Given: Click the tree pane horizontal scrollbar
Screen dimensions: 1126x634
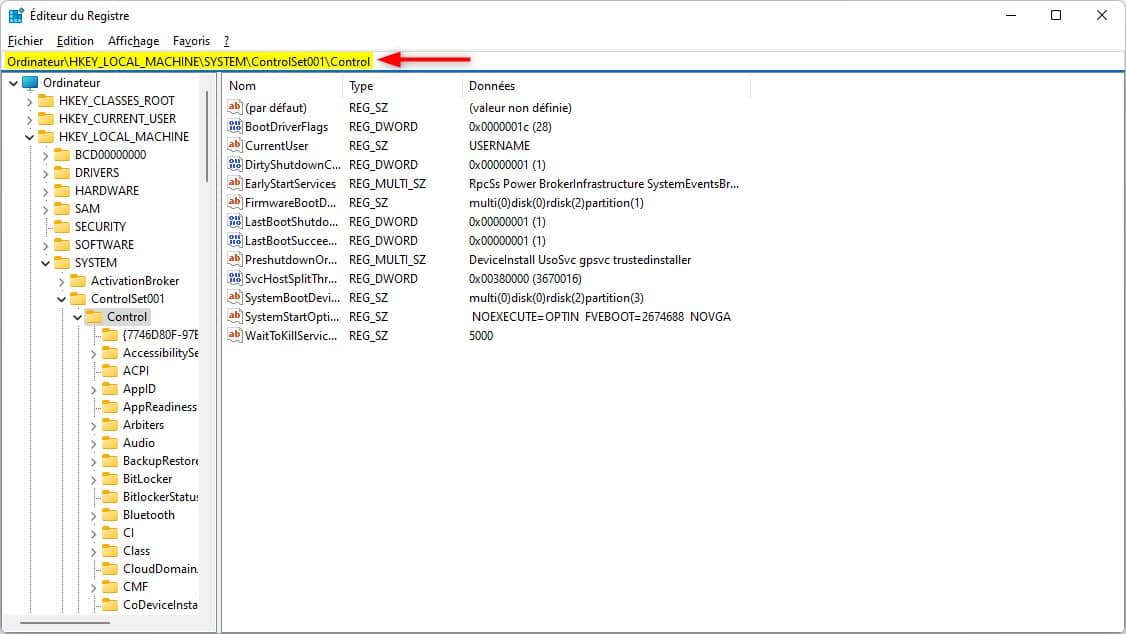Looking at the screenshot, I should click(x=65, y=623).
